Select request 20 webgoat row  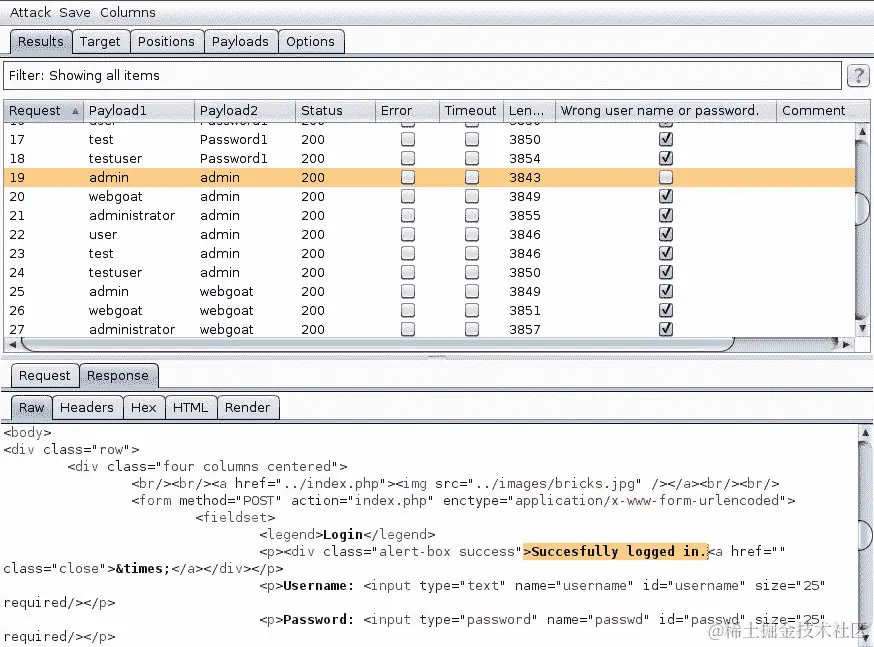tap(429, 196)
